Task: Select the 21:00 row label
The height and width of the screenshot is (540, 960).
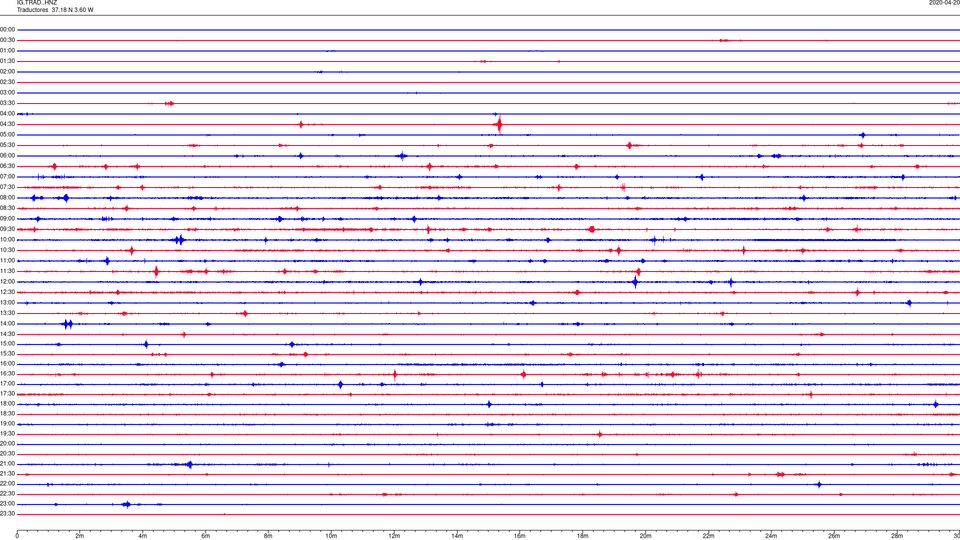Action: point(8,464)
